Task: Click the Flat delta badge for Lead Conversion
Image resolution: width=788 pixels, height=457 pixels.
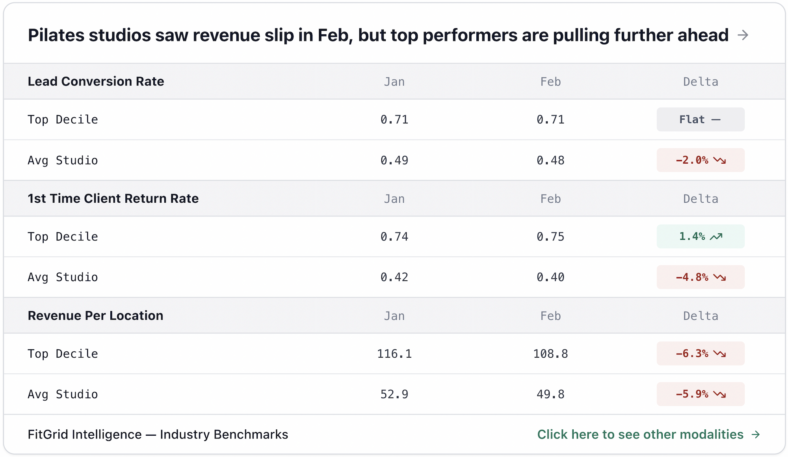Action: click(x=700, y=120)
